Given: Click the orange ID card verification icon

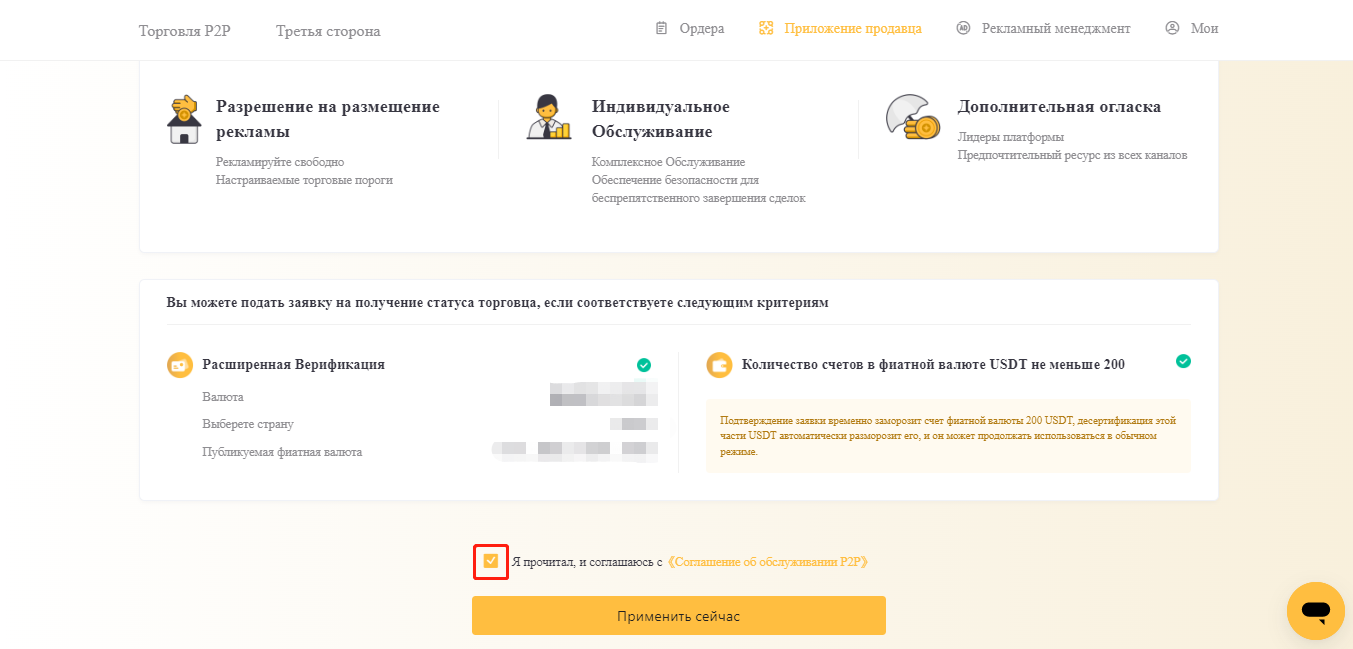Looking at the screenshot, I should click(x=180, y=365).
